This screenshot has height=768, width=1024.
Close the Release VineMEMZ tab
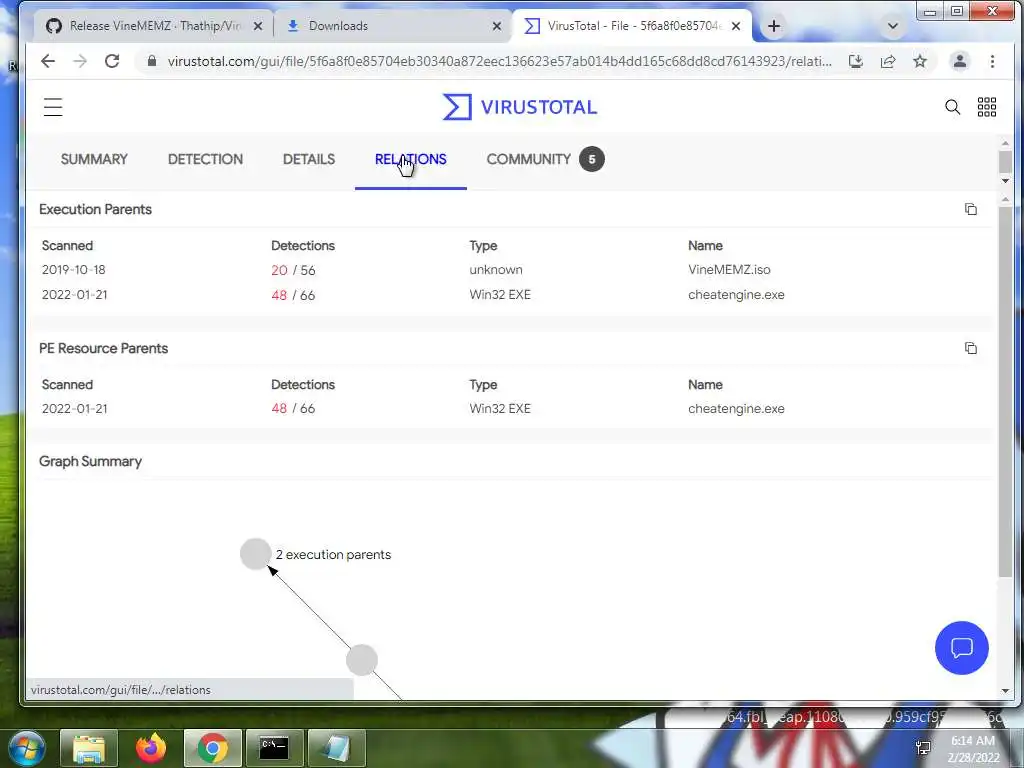click(x=258, y=26)
